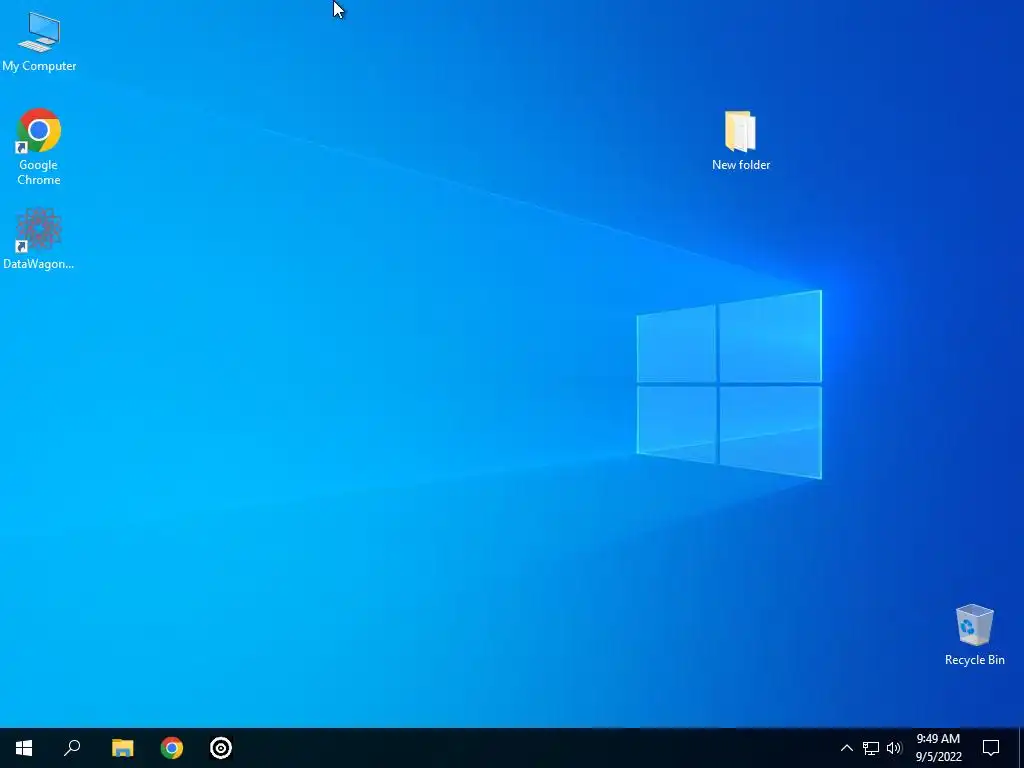Click the 'My Computer' label text
The width and height of the screenshot is (1024, 768).
click(39, 66)
